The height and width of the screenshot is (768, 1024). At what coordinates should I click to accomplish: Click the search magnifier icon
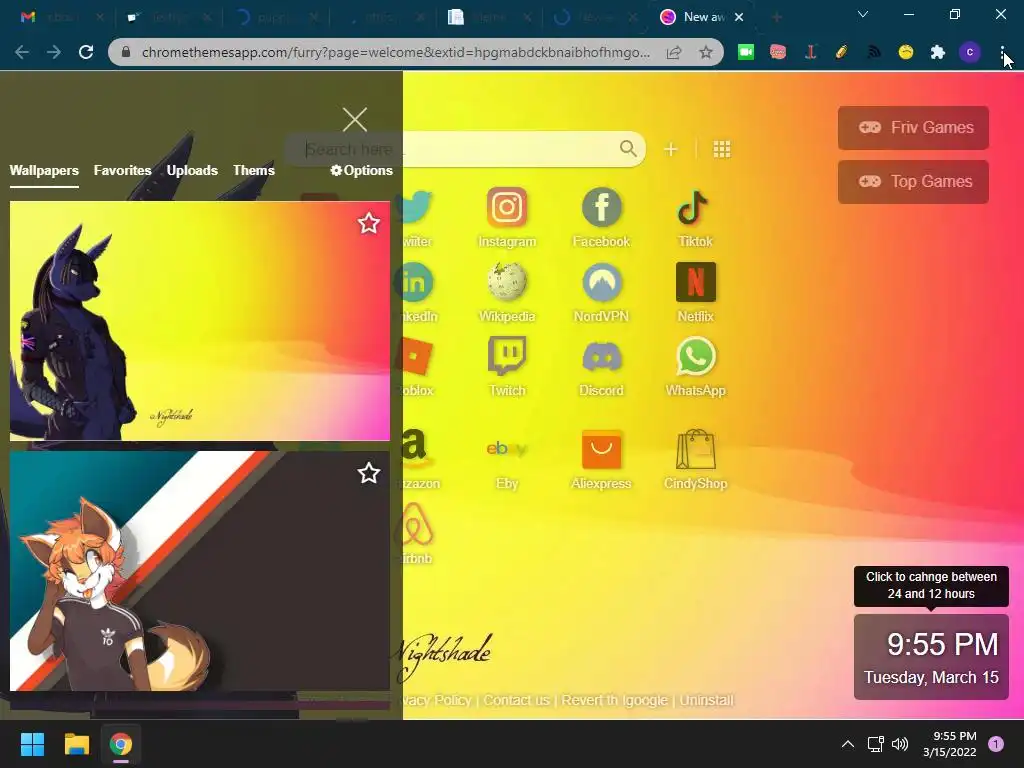(628, 149)
